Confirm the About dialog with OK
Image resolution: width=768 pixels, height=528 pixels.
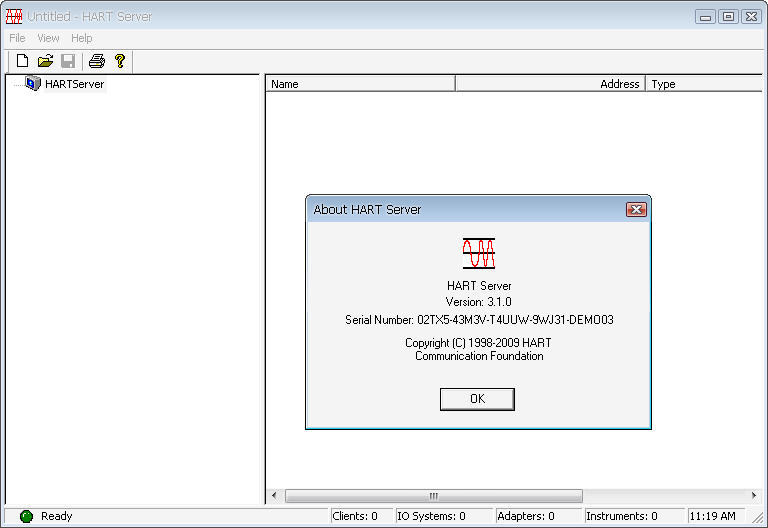pos(477,399)
